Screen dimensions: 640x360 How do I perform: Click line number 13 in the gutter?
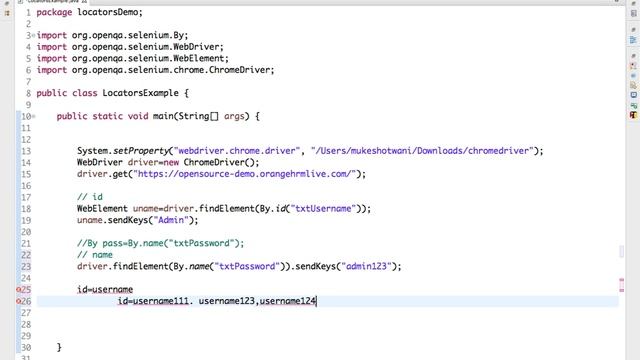26,151
